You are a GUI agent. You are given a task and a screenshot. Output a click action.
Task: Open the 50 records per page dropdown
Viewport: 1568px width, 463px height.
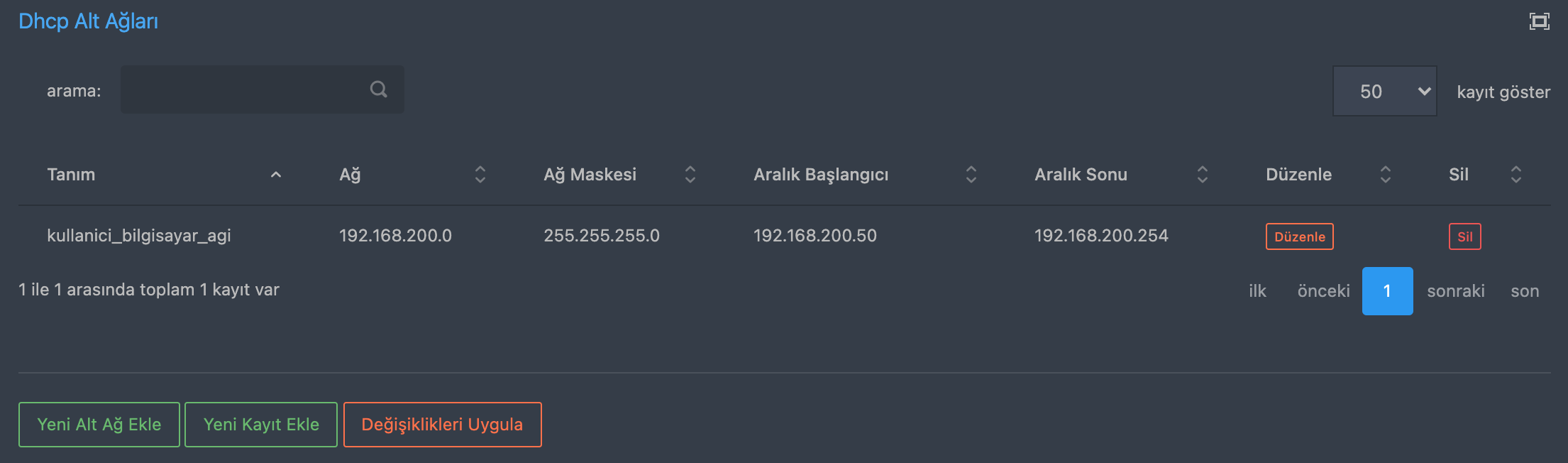click(x=1384, y=92)
